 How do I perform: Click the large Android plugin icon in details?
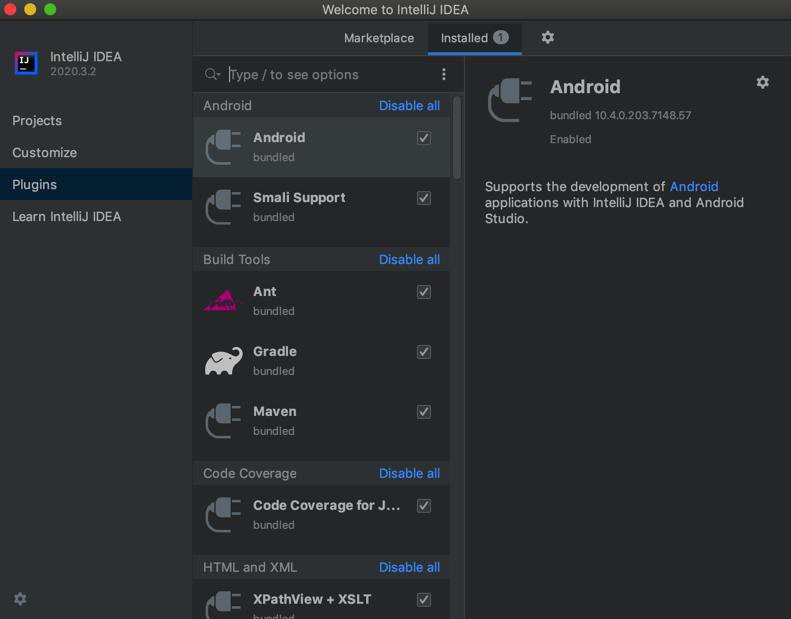coord(510,100)
